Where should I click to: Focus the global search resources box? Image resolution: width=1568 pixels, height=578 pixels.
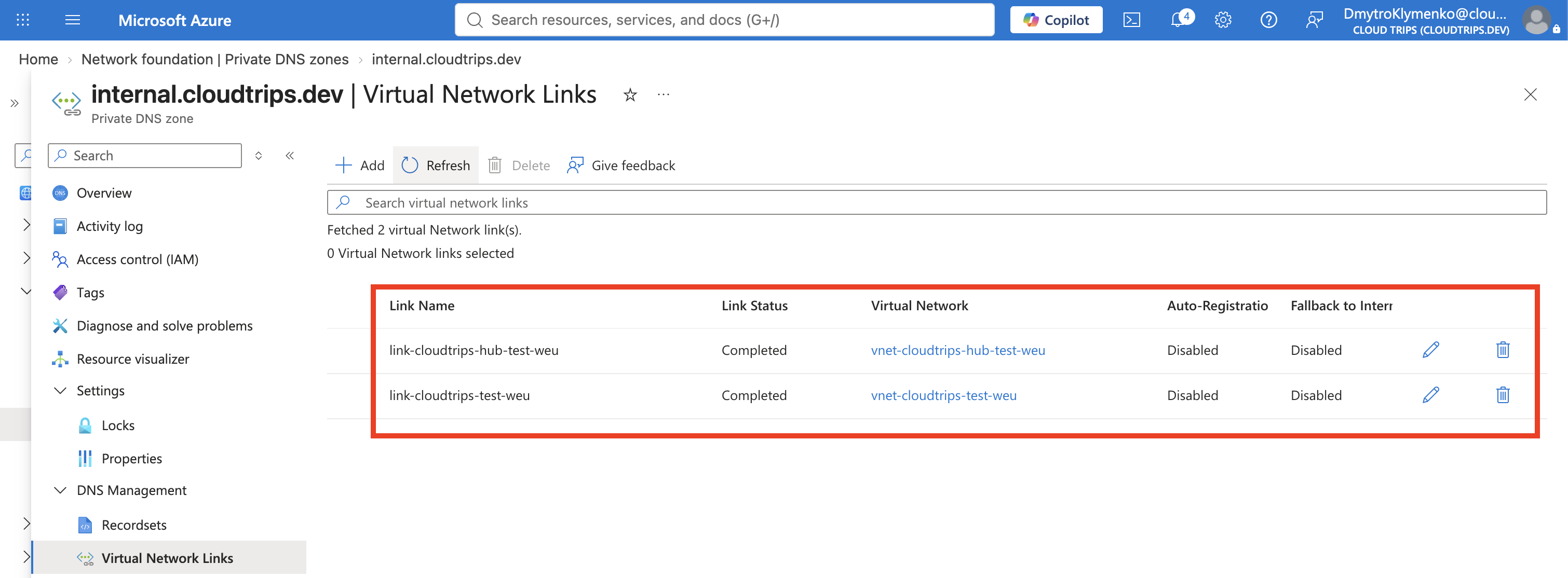724,20
